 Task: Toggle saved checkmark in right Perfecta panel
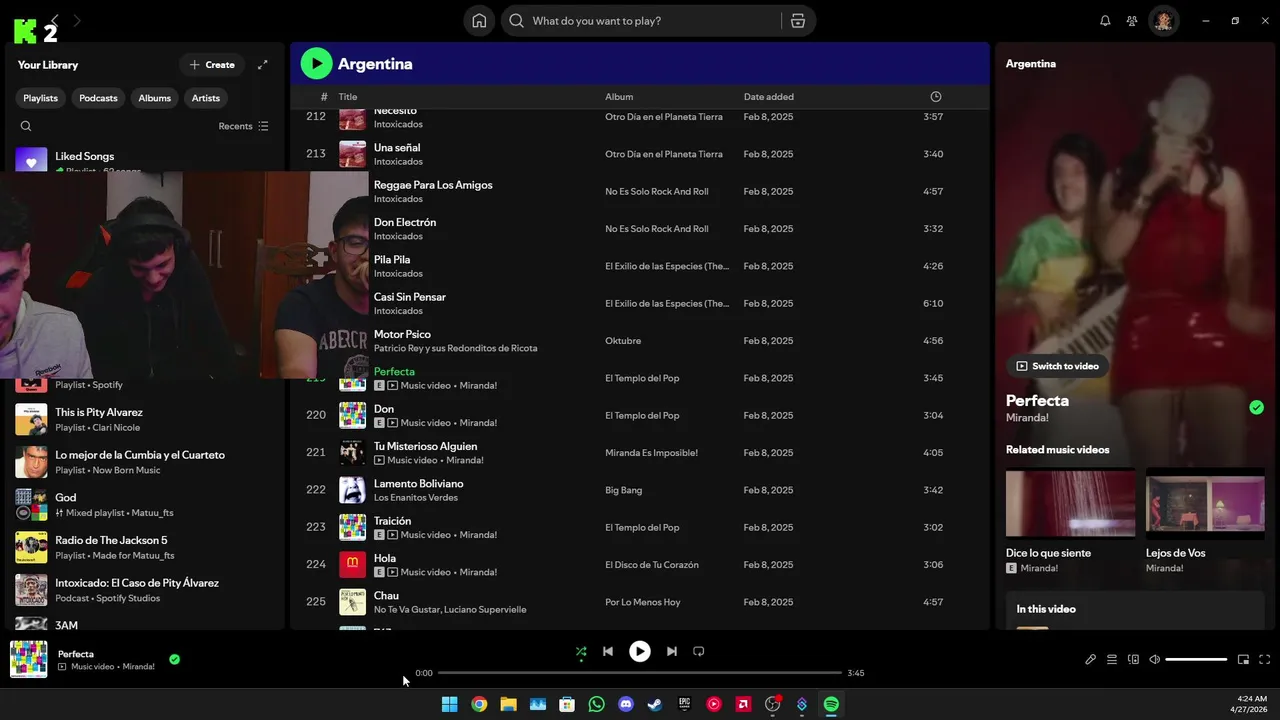1256,407
